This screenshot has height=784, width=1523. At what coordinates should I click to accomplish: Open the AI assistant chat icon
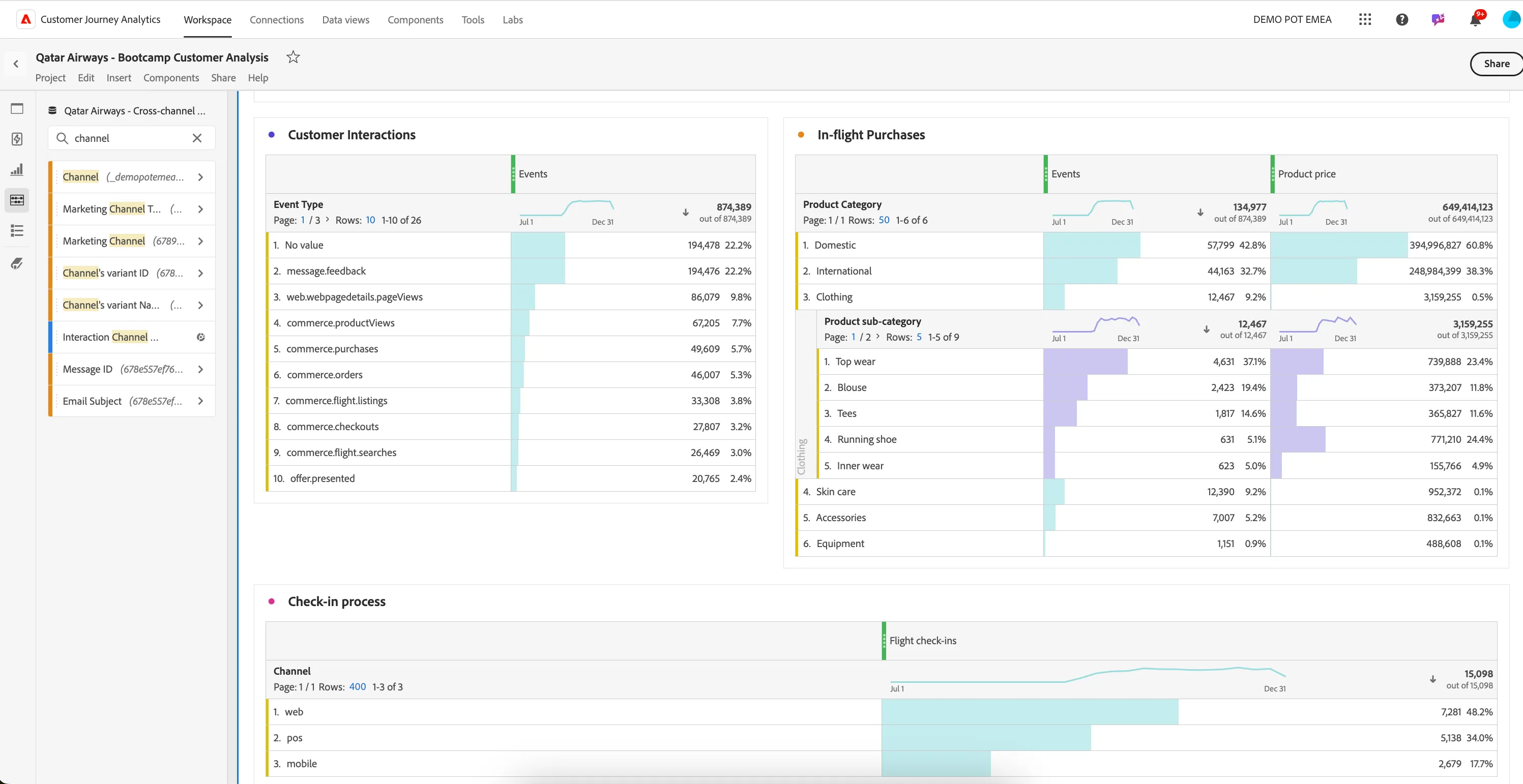tap(1438, 19)
